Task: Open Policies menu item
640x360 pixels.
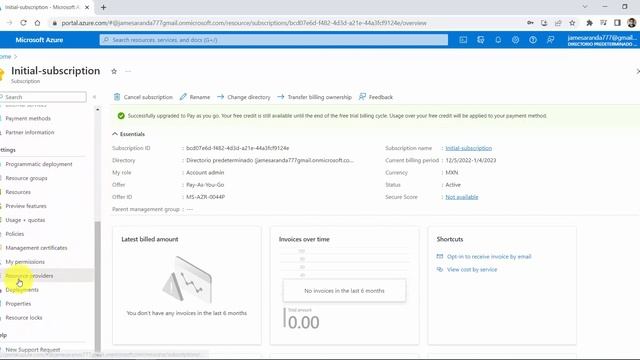Action: coord(15,234)
